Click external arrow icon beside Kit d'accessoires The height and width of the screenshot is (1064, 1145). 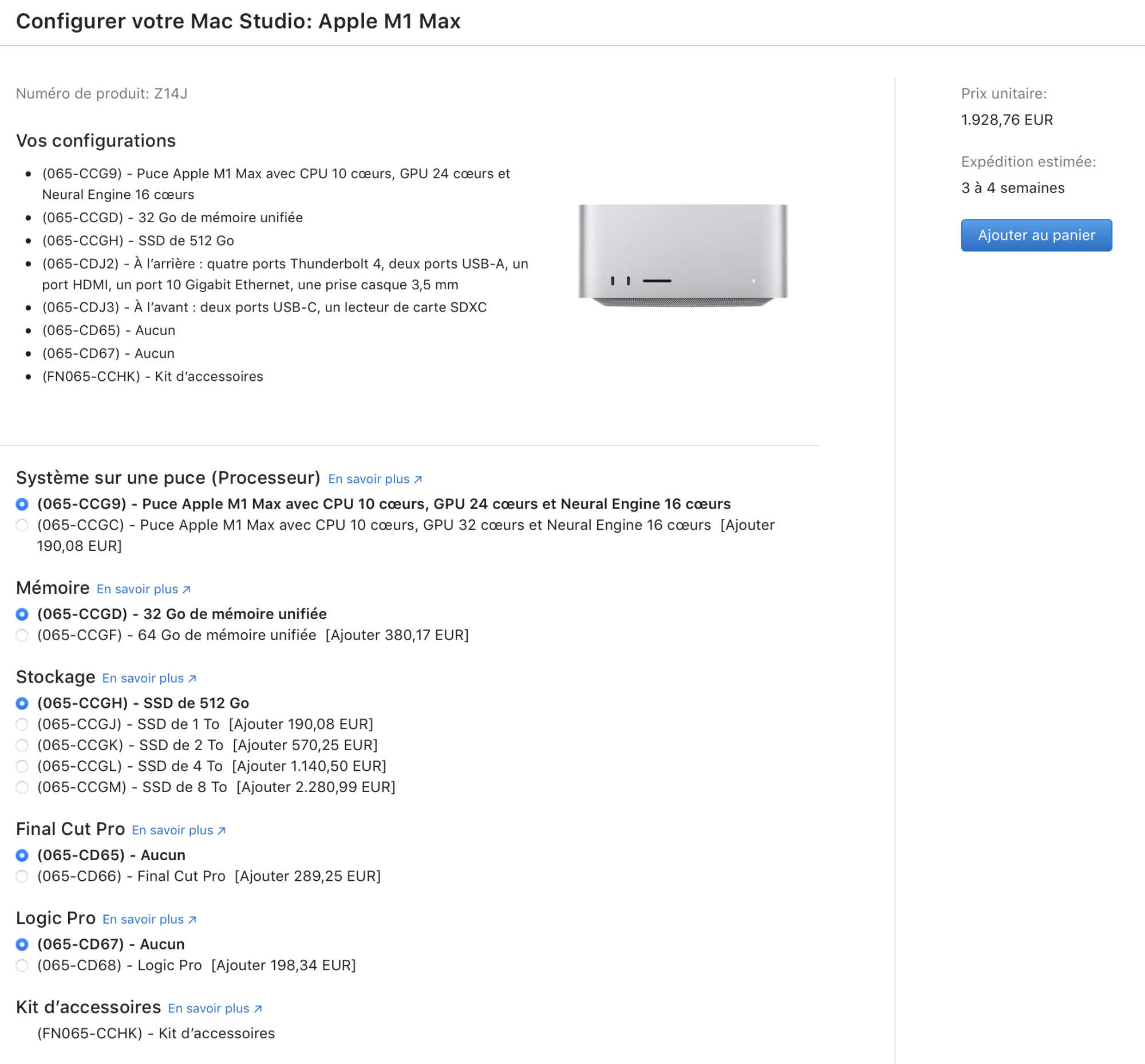point(258,1009)
